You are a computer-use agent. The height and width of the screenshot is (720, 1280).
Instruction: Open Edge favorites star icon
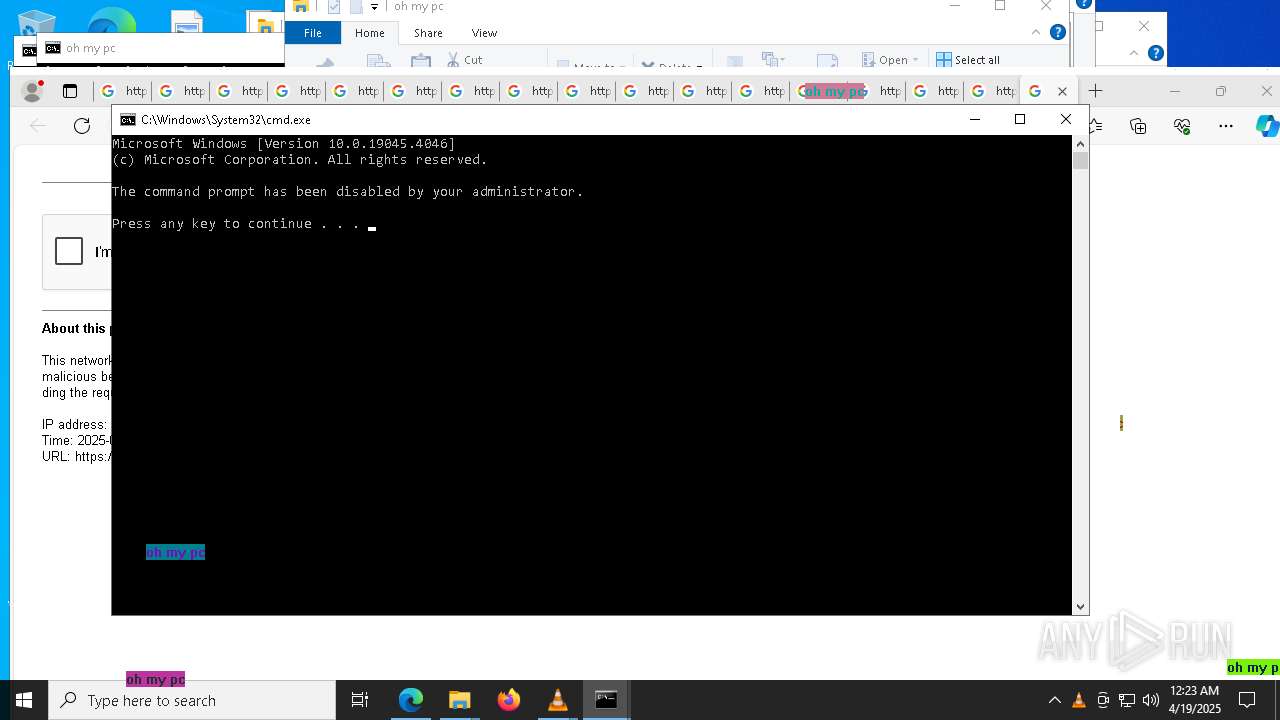1096,125
